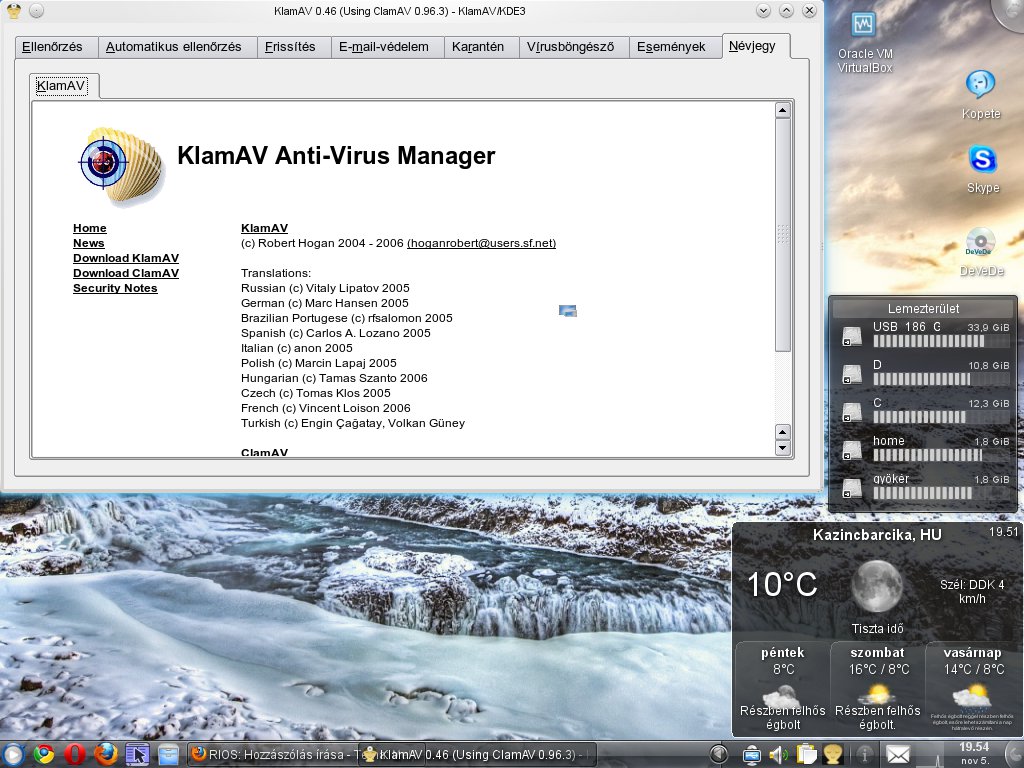This screenshot has width=1024, height=768.
Task: Click the vertical scrollbar thumb in Névjegy page
Action: point(782,235)
